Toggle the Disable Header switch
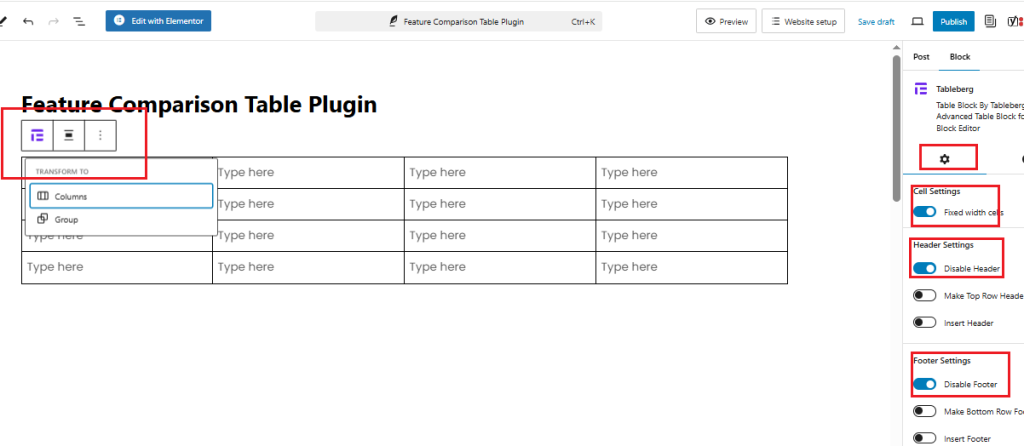Image resolution: width=1024 pixels, height=446 pixels. pyautogui.click(x=924, y=268)
